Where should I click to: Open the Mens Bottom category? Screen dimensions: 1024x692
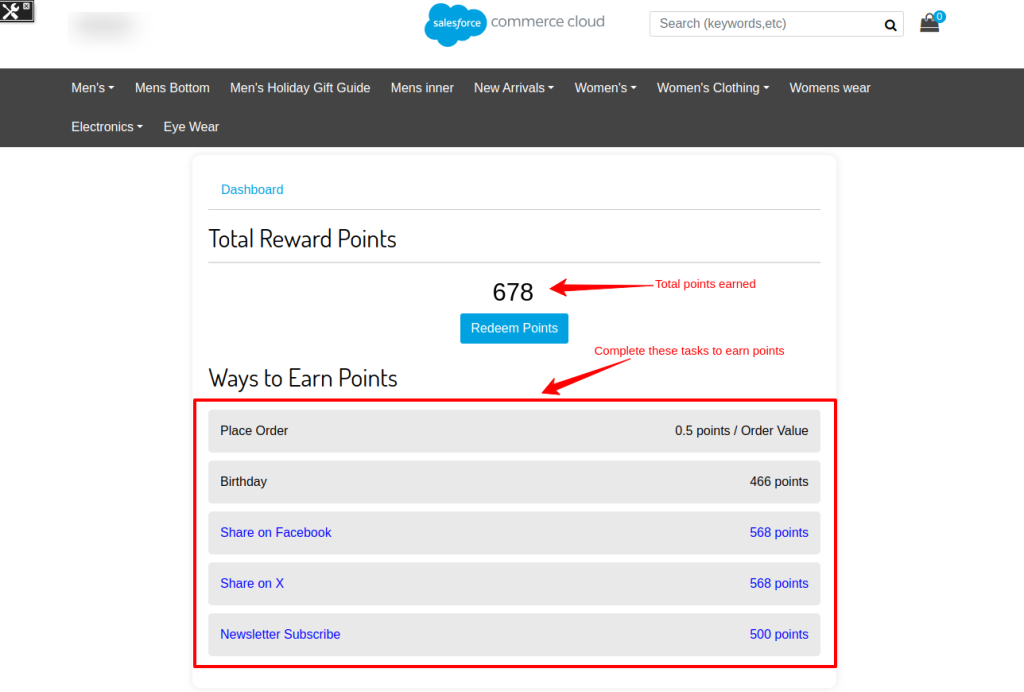172,88
